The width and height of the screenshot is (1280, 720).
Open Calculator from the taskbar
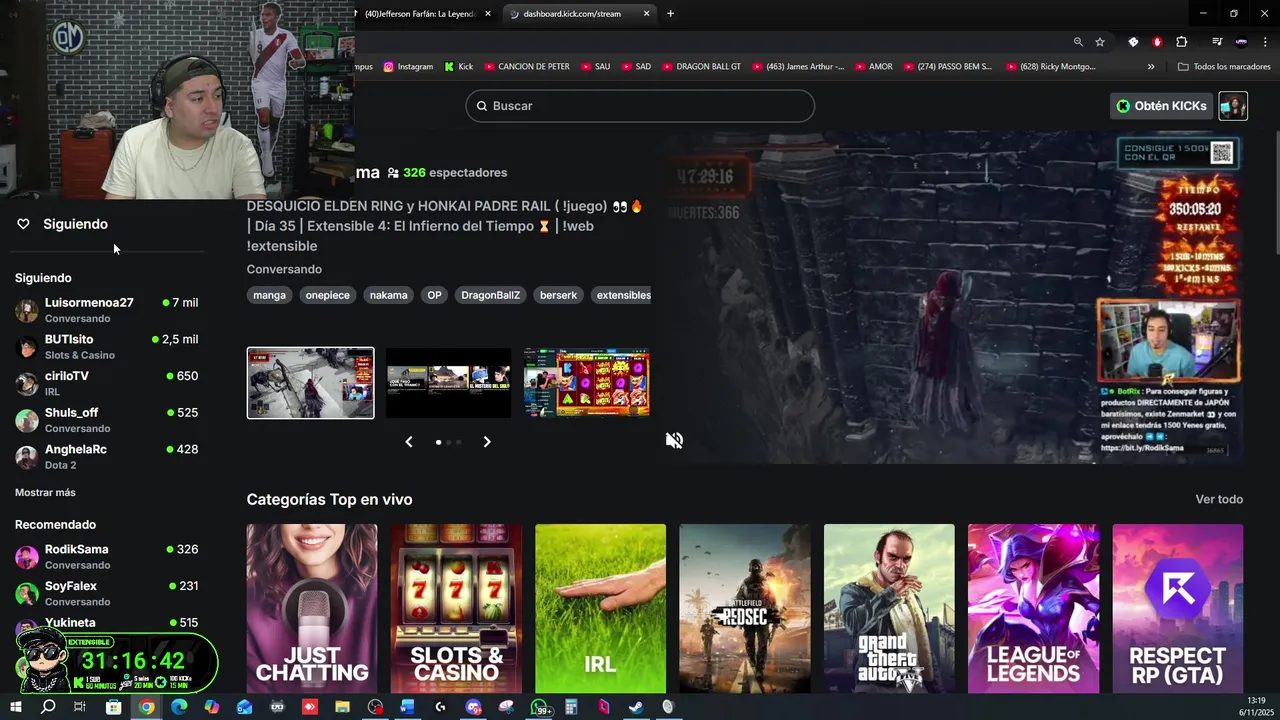[571, 707]
